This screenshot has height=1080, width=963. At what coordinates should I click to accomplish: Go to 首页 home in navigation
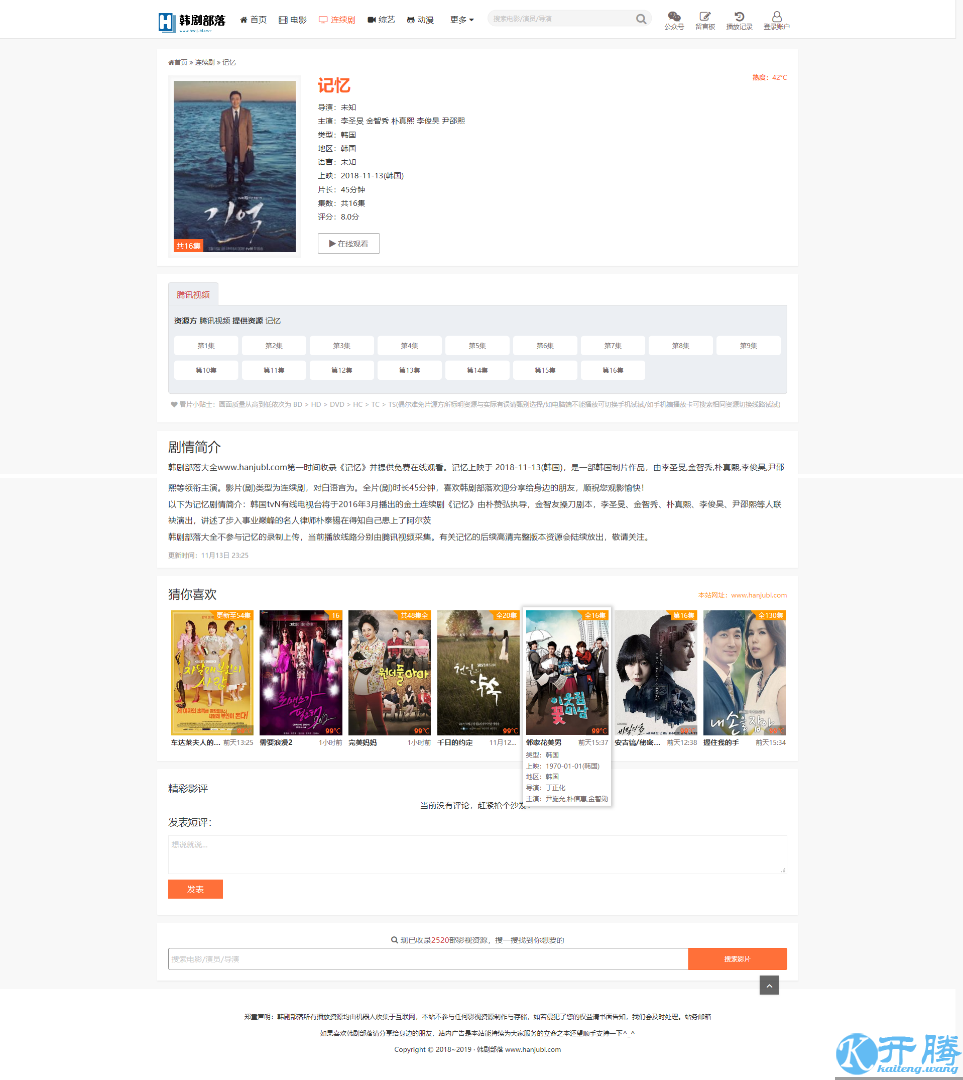tap(253, 20)
